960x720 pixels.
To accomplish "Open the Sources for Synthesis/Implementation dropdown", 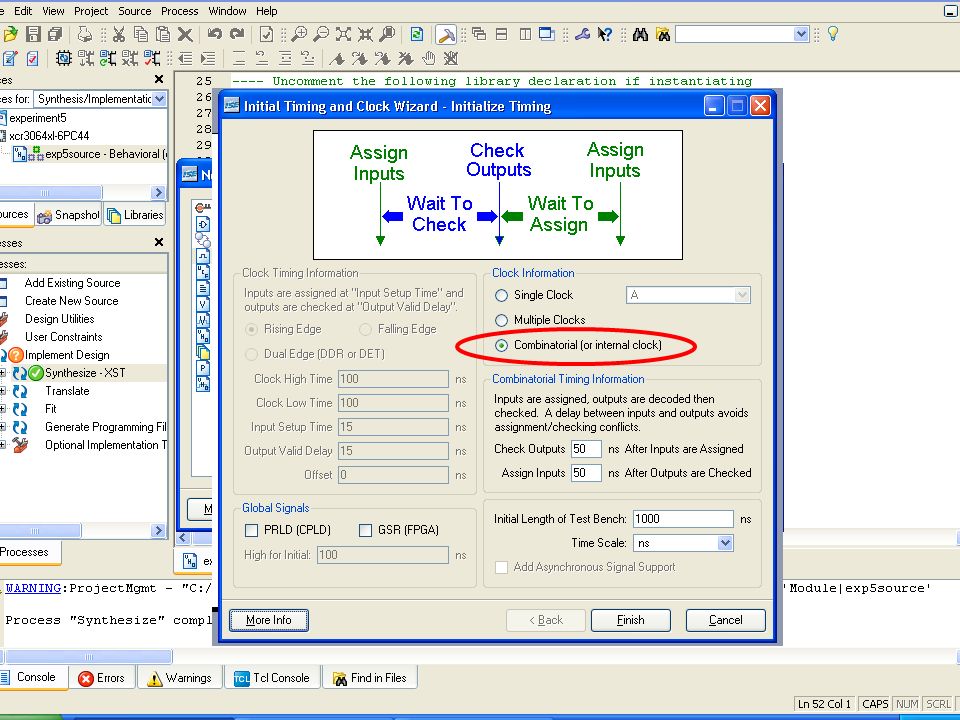I will [159, 99].
